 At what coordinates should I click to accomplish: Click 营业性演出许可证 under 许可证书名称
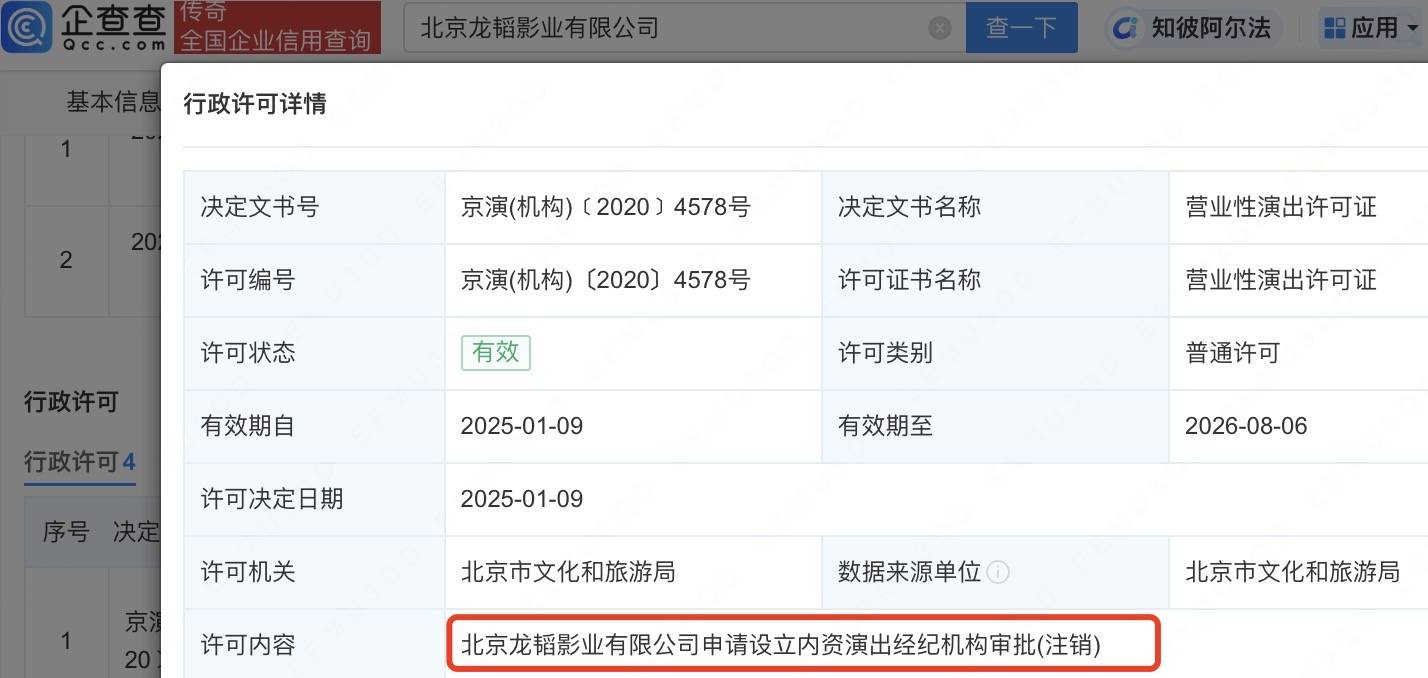click(x=1281, y=280)
